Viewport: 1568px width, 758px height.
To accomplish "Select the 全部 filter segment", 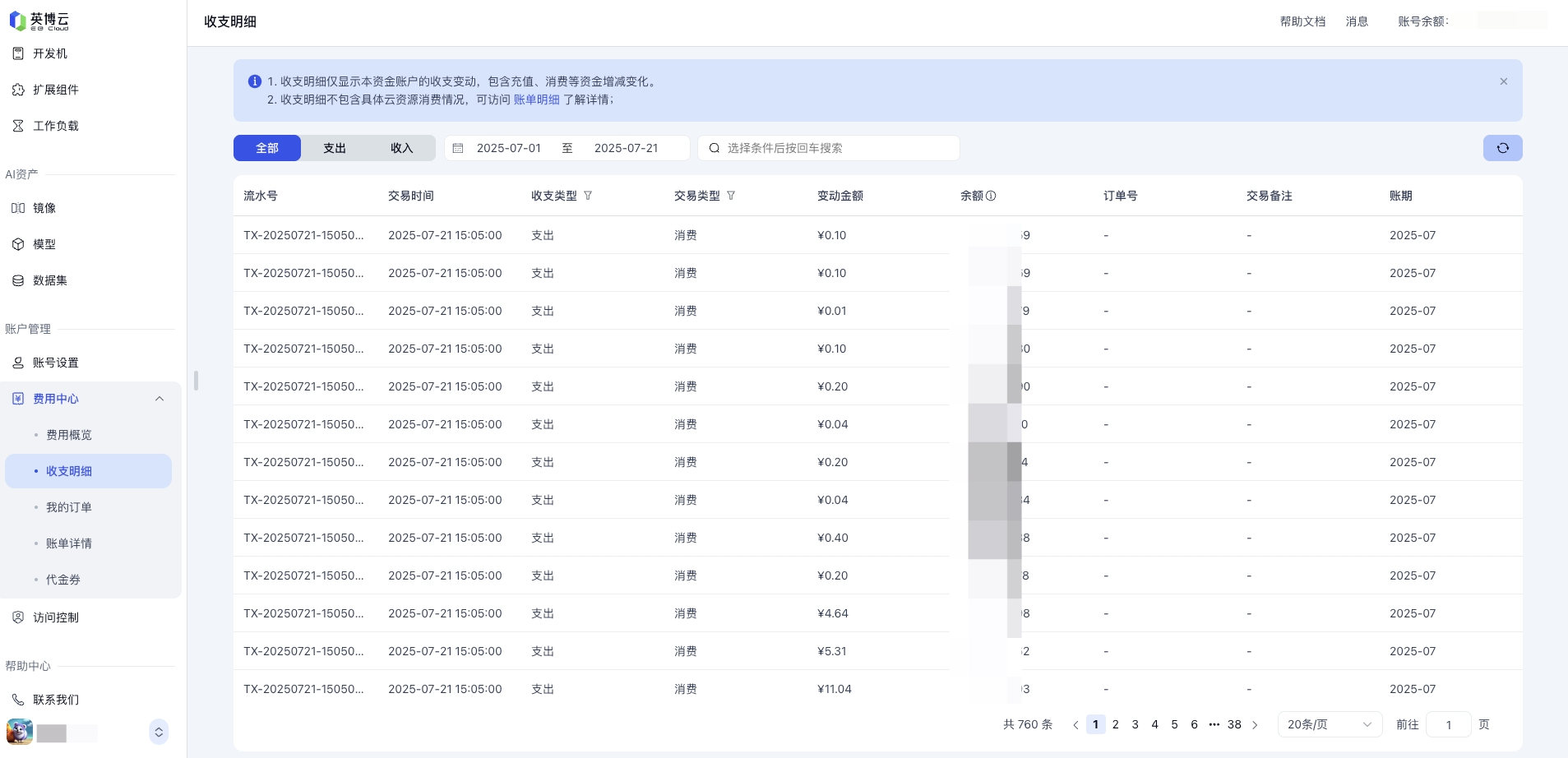I will click(267, 148).
